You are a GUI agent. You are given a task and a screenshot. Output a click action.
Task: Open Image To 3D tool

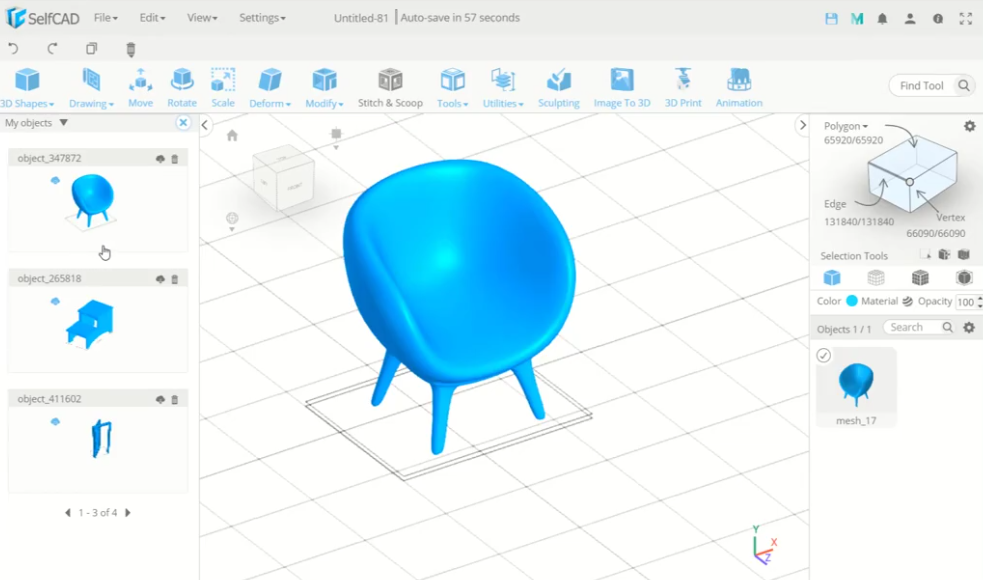tap(622, 88)
